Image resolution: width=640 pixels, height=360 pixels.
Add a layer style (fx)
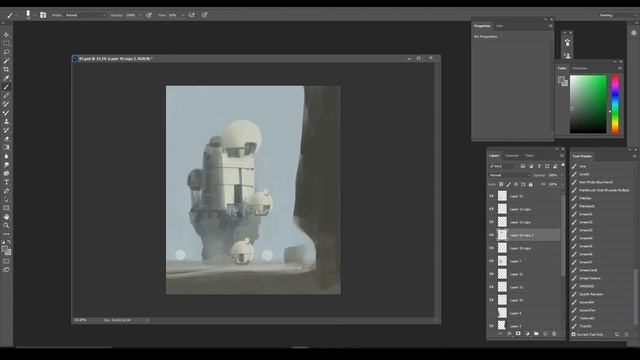(509, 334)
